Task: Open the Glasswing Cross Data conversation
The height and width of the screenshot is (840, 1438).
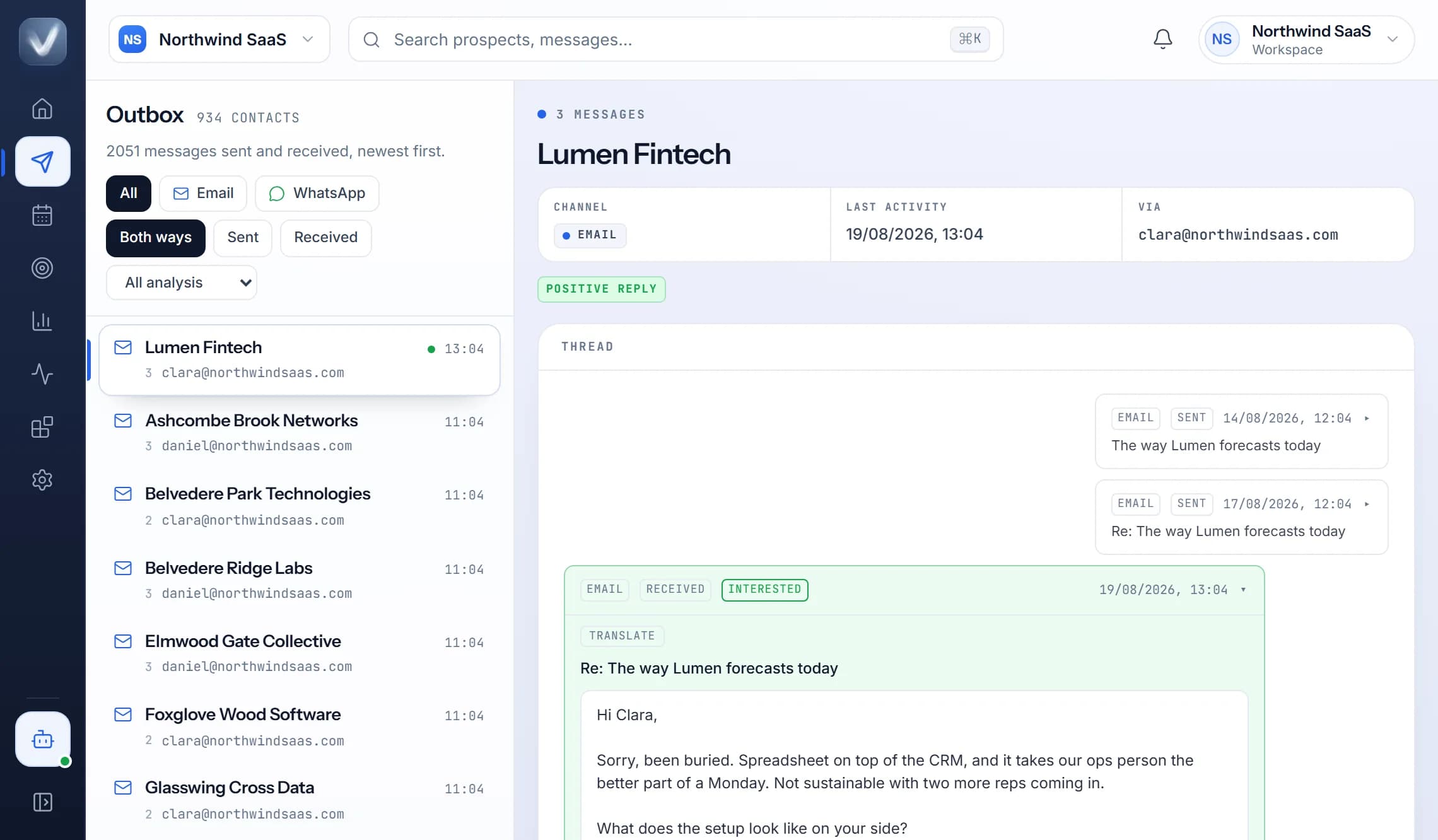Action: (x=300, y=800)
